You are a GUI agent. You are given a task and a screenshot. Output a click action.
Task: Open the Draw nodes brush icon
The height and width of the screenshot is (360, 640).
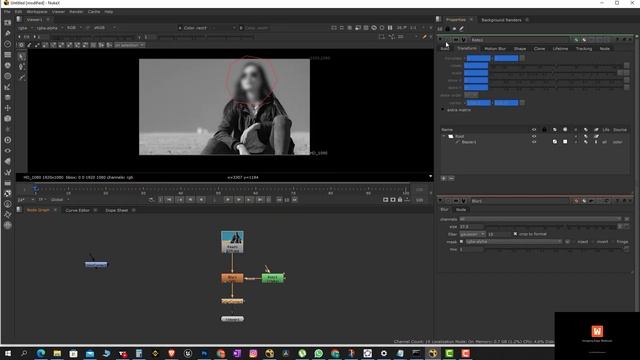point(7,33)
